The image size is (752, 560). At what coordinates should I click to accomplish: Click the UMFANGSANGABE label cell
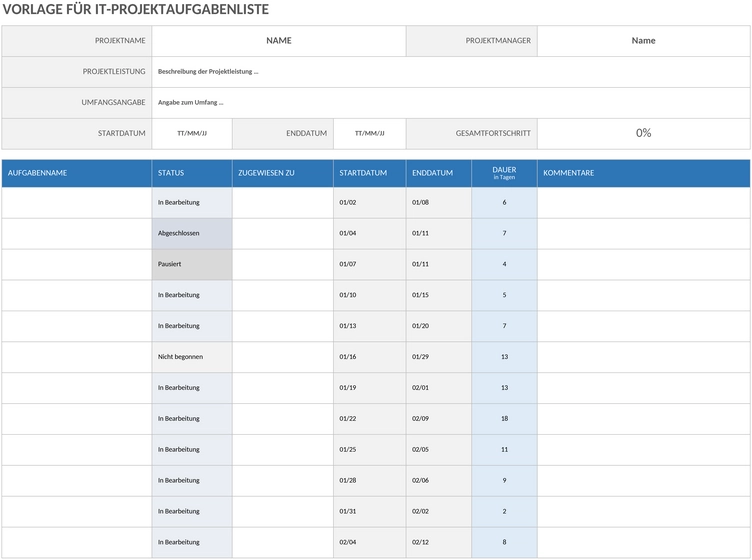coord(77,103)
